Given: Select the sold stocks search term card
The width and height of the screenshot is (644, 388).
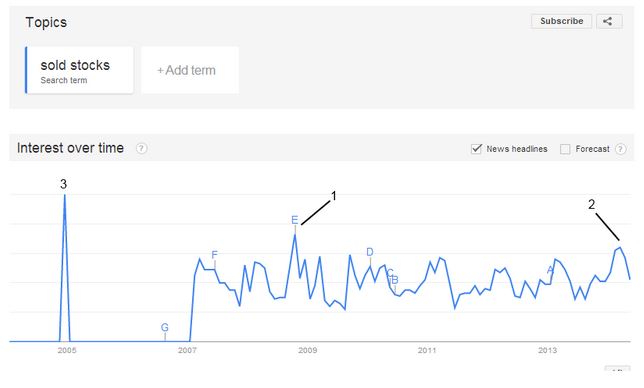Looking at the screenshot, I should (79, 70).
